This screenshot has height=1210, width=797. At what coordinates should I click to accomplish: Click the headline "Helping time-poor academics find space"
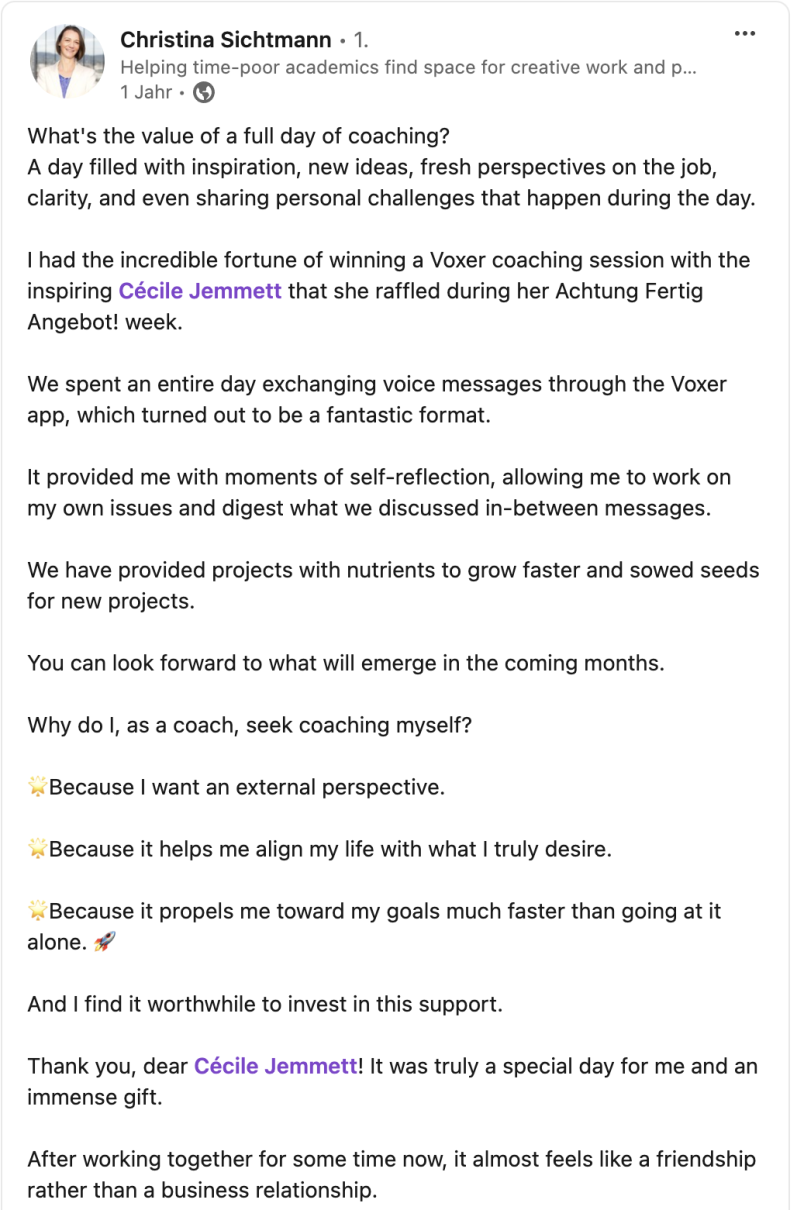[x=408, y=67]
